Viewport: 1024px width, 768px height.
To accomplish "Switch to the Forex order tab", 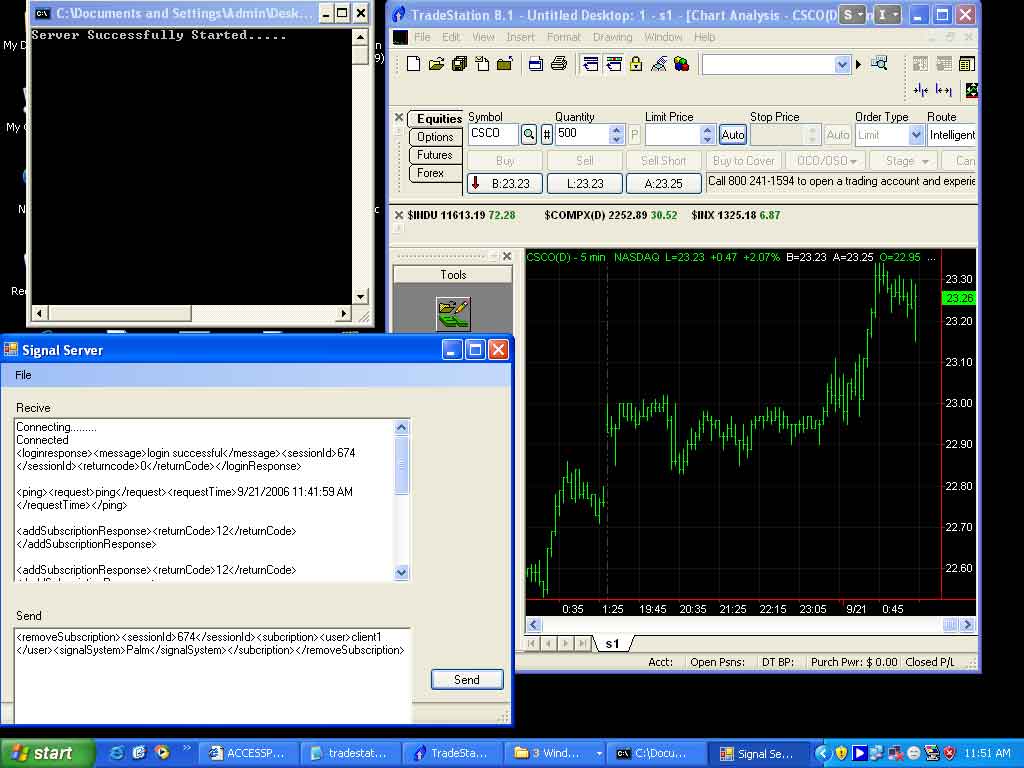I will [x=435, y=174].
